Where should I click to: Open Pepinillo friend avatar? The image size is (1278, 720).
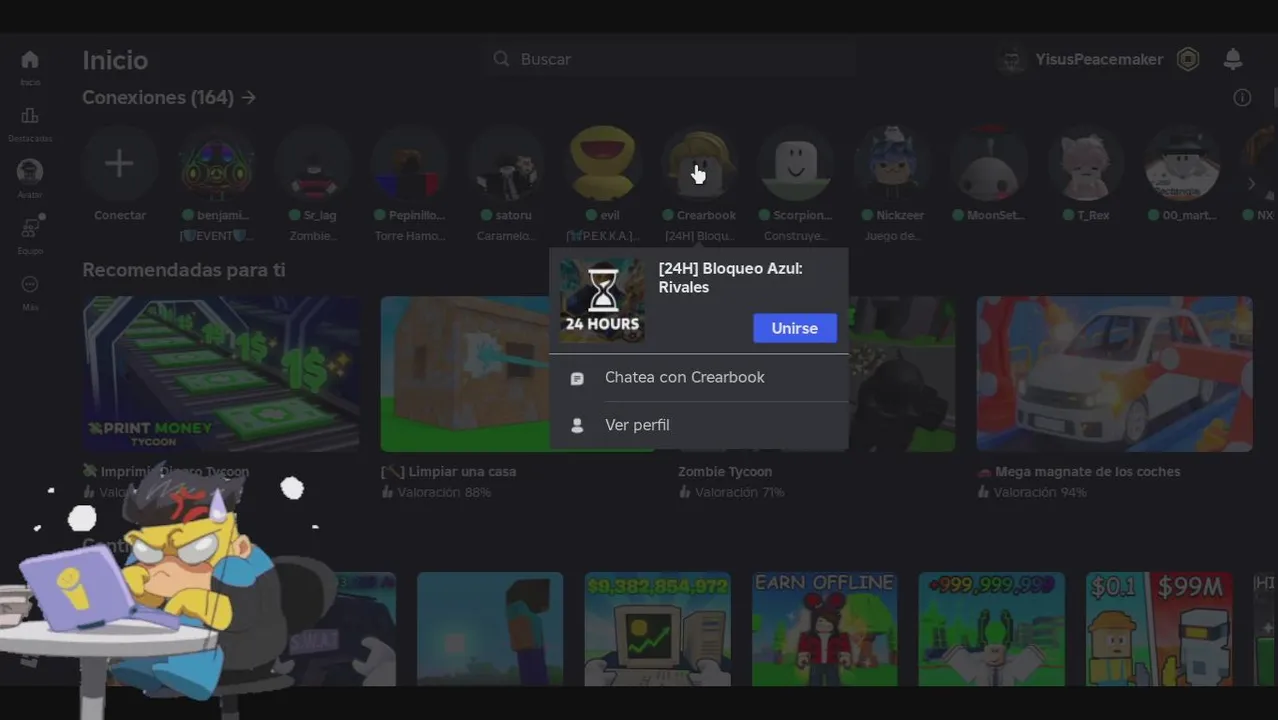pos(409,164)
